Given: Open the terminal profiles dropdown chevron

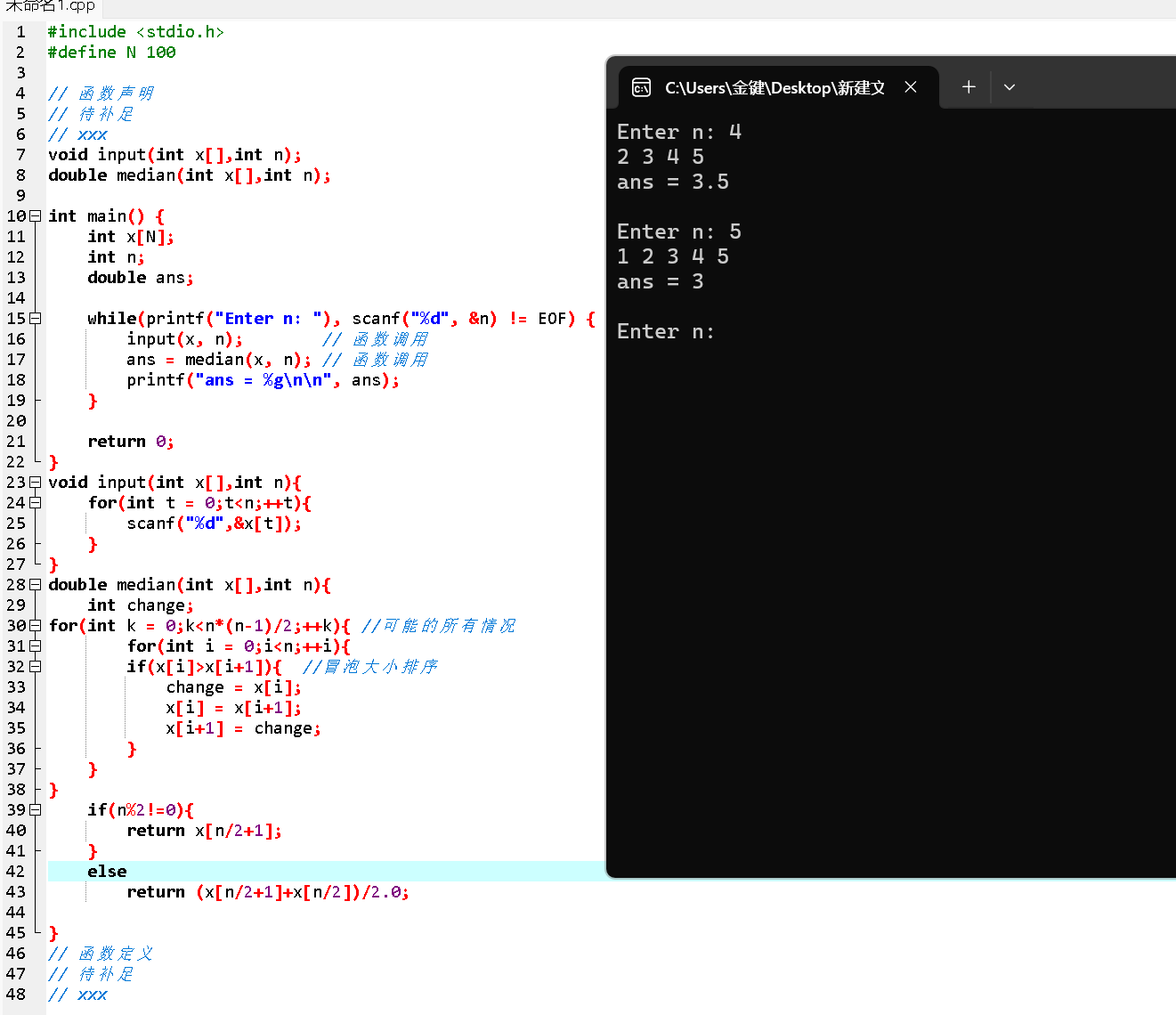Looking at the screenshot, I should pos(1009,87).
